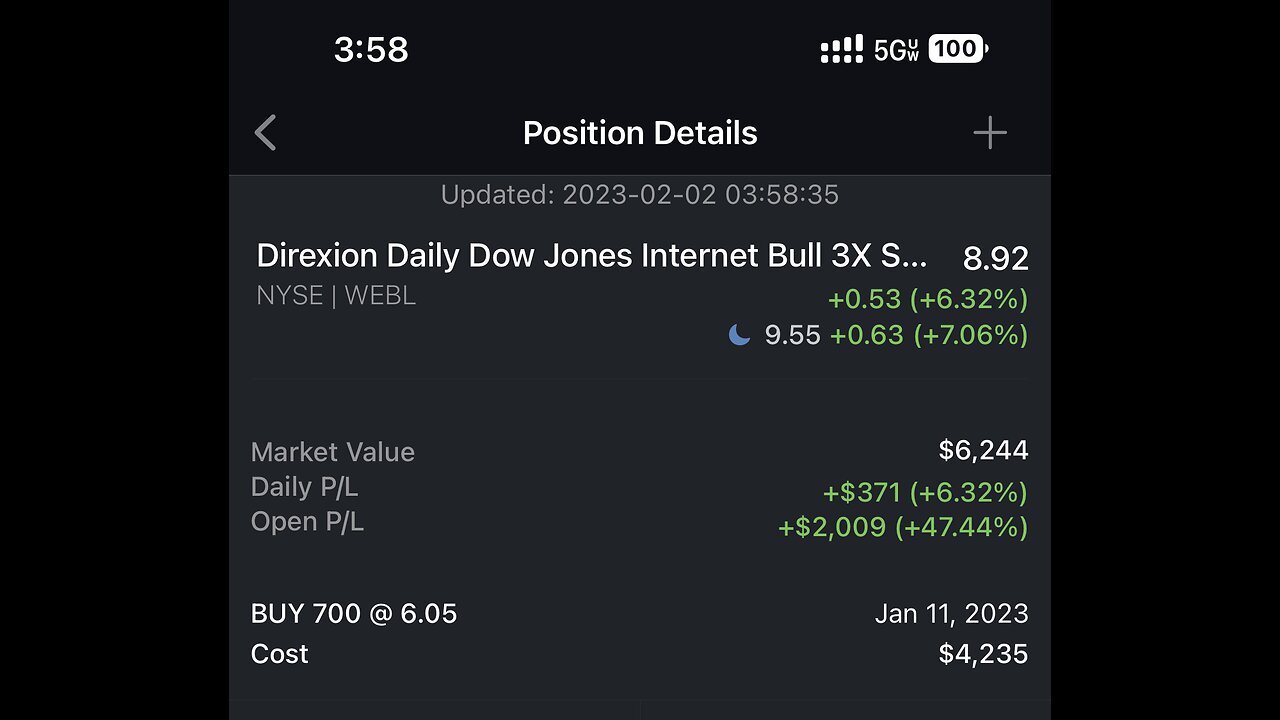This screenshot has width=1280, height=720.
Task: Select the Market Value label
Action: pos(333,452)
